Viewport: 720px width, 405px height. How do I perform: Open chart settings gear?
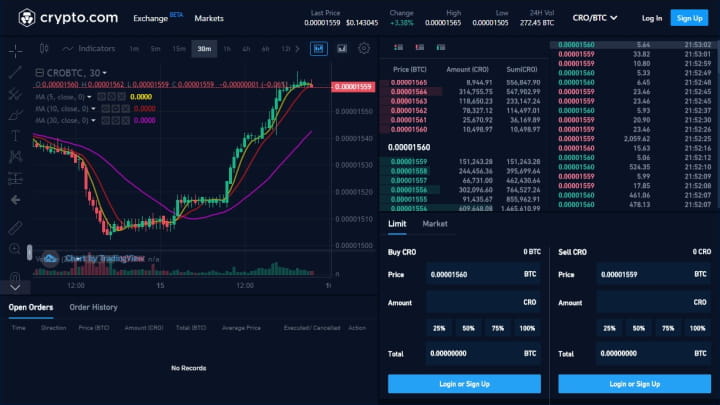[364, 48]
